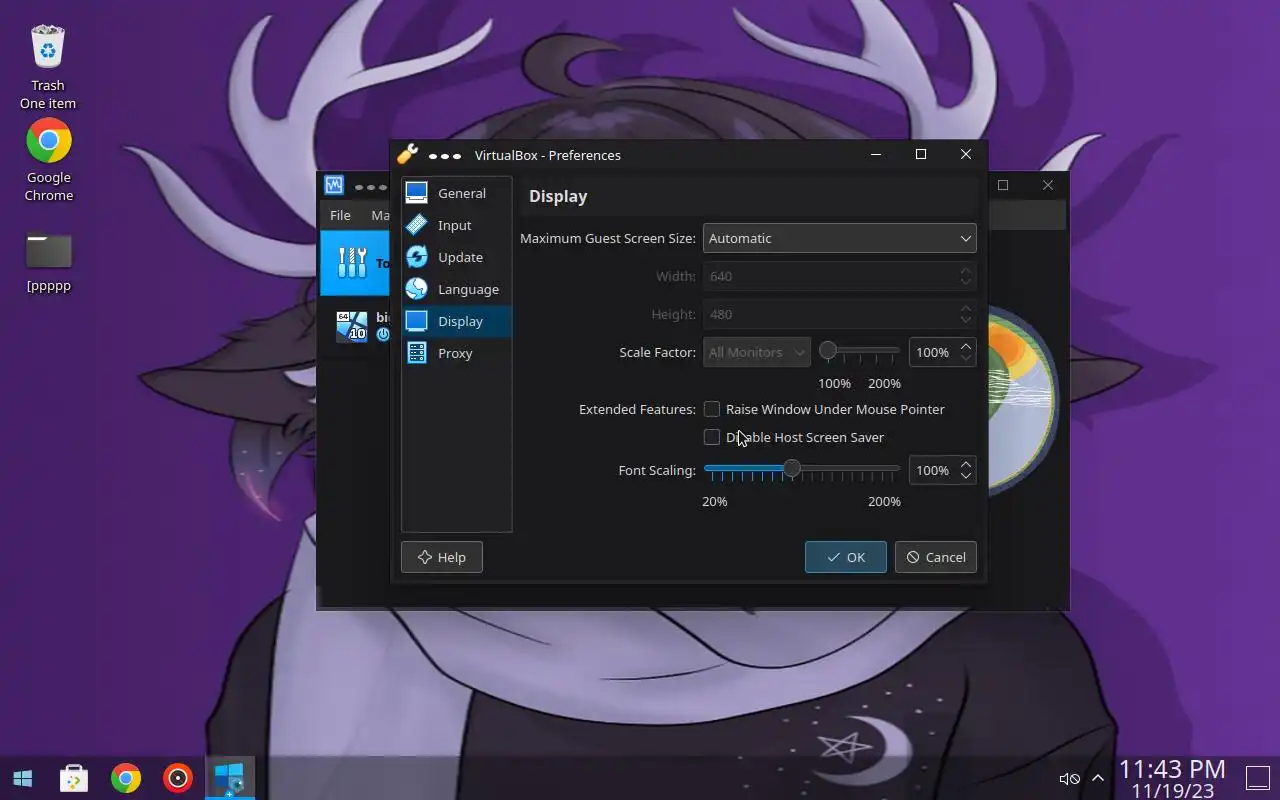Click the taskbar clock showing 11:43 PM

1172,778
